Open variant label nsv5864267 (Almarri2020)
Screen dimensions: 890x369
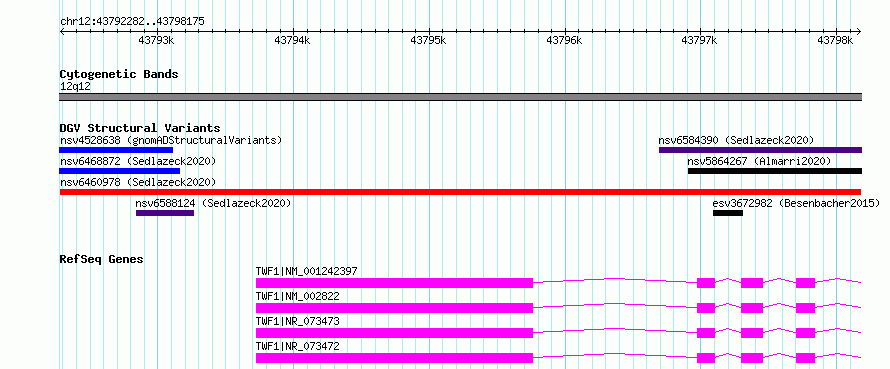click(x=759, y=161)
